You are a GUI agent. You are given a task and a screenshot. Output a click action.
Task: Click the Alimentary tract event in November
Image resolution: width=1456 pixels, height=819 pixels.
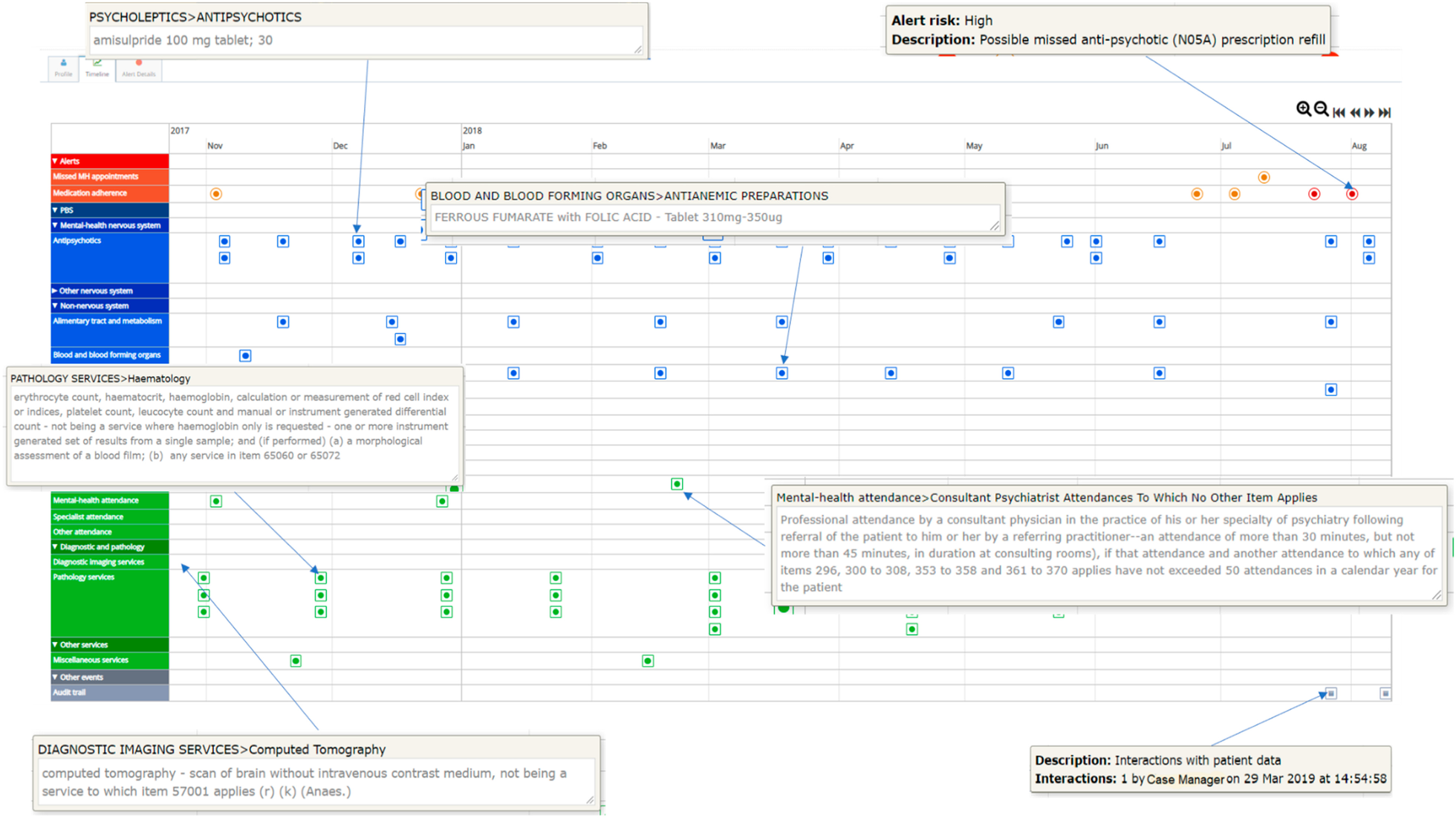(x=283, y=322)
